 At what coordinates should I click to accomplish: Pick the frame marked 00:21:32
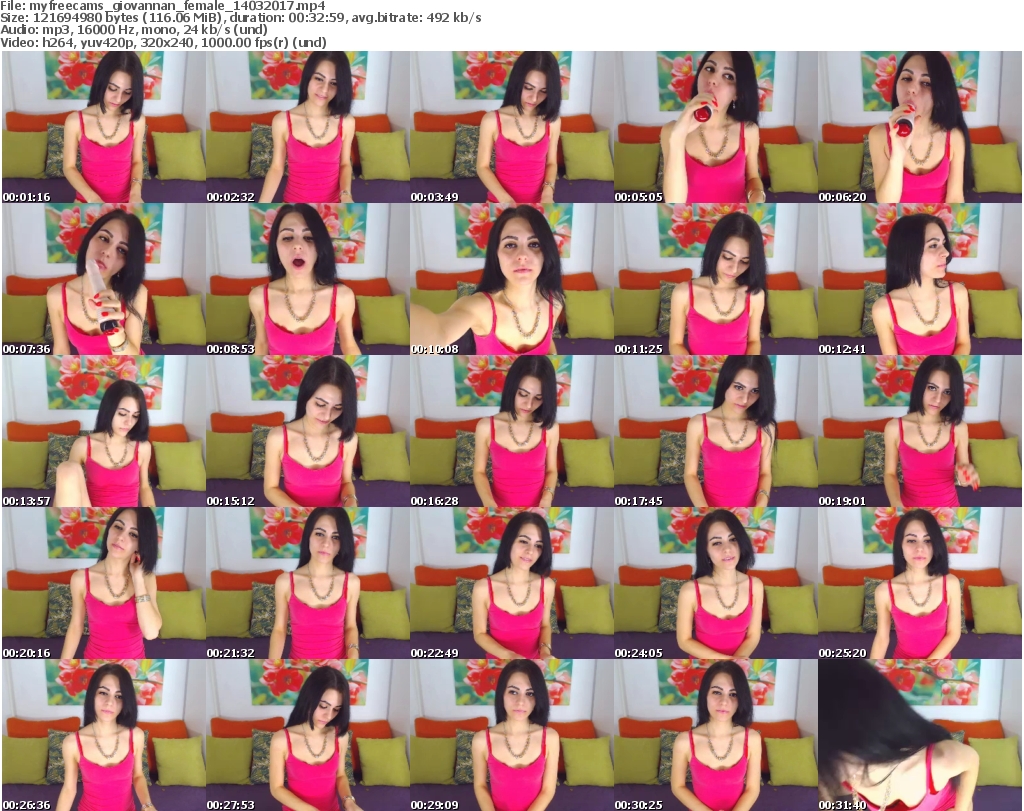[308, 583]
